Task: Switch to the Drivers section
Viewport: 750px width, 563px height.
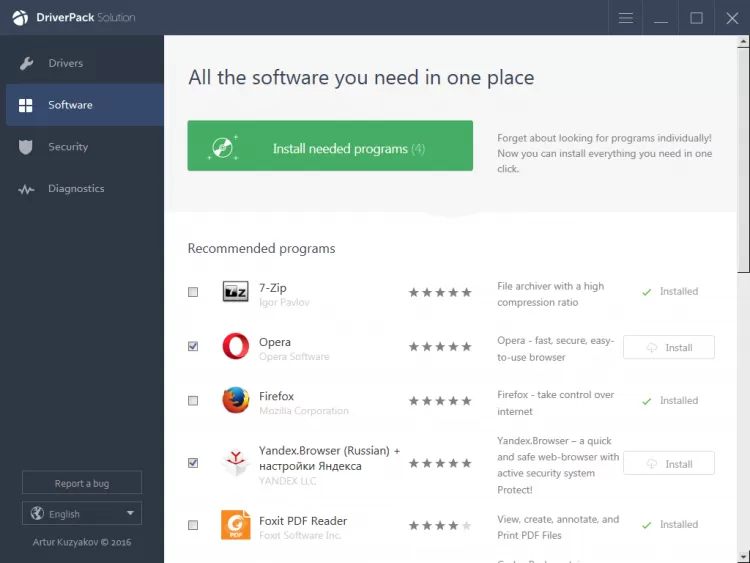Action: click(x=66, y=64)
